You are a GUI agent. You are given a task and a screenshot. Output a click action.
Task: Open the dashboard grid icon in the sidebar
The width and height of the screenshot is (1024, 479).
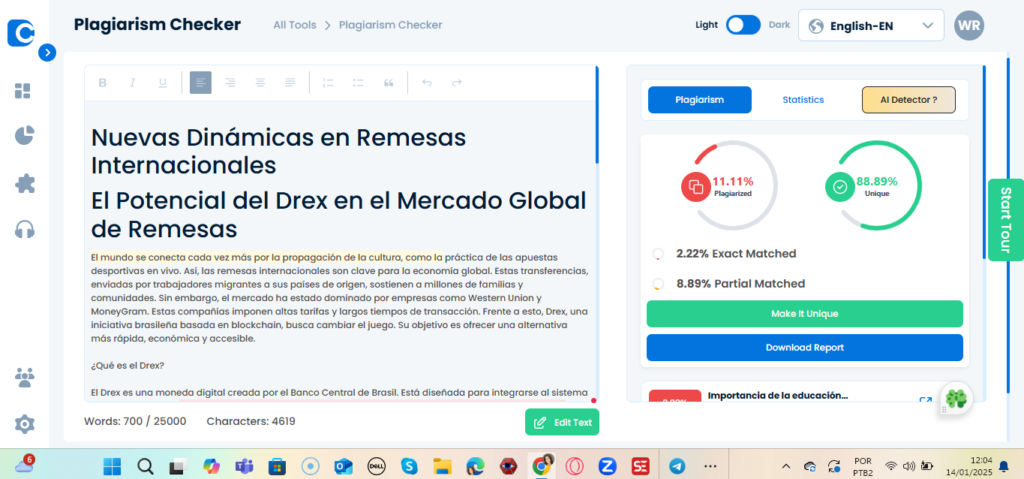coord(24,91)
